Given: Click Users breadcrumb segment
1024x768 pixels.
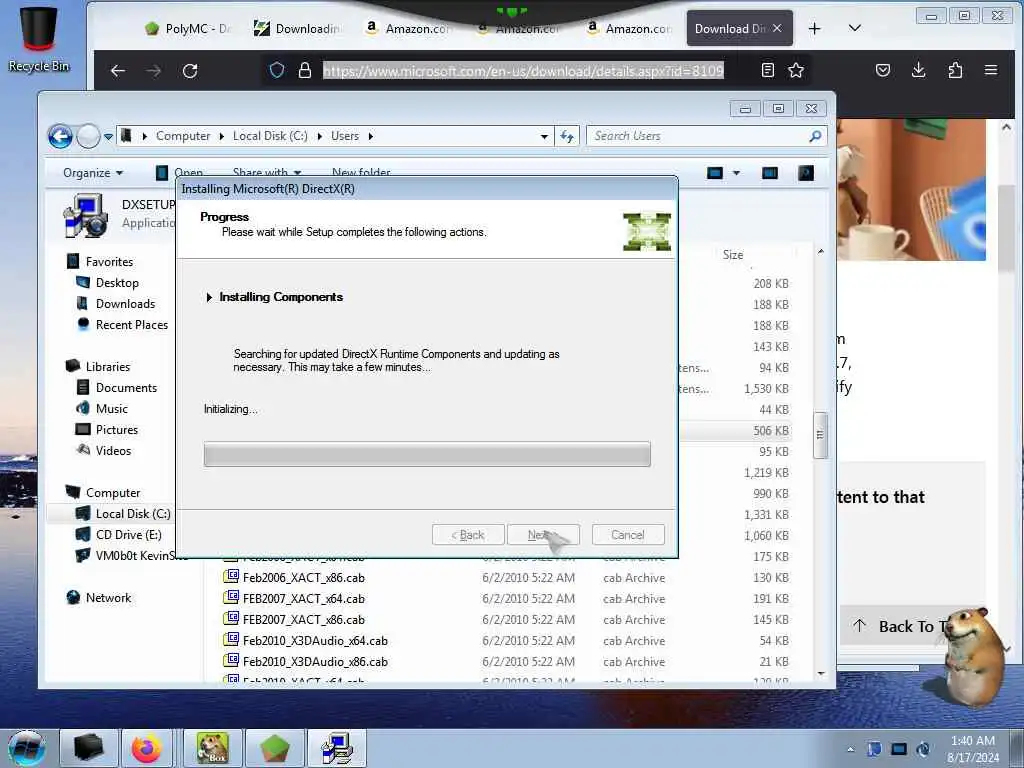Looking at the screenshot, I should point(345,136).
